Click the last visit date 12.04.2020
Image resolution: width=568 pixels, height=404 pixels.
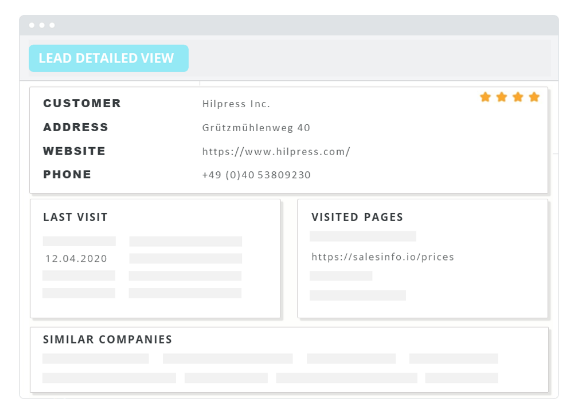(x=76, y=259)
